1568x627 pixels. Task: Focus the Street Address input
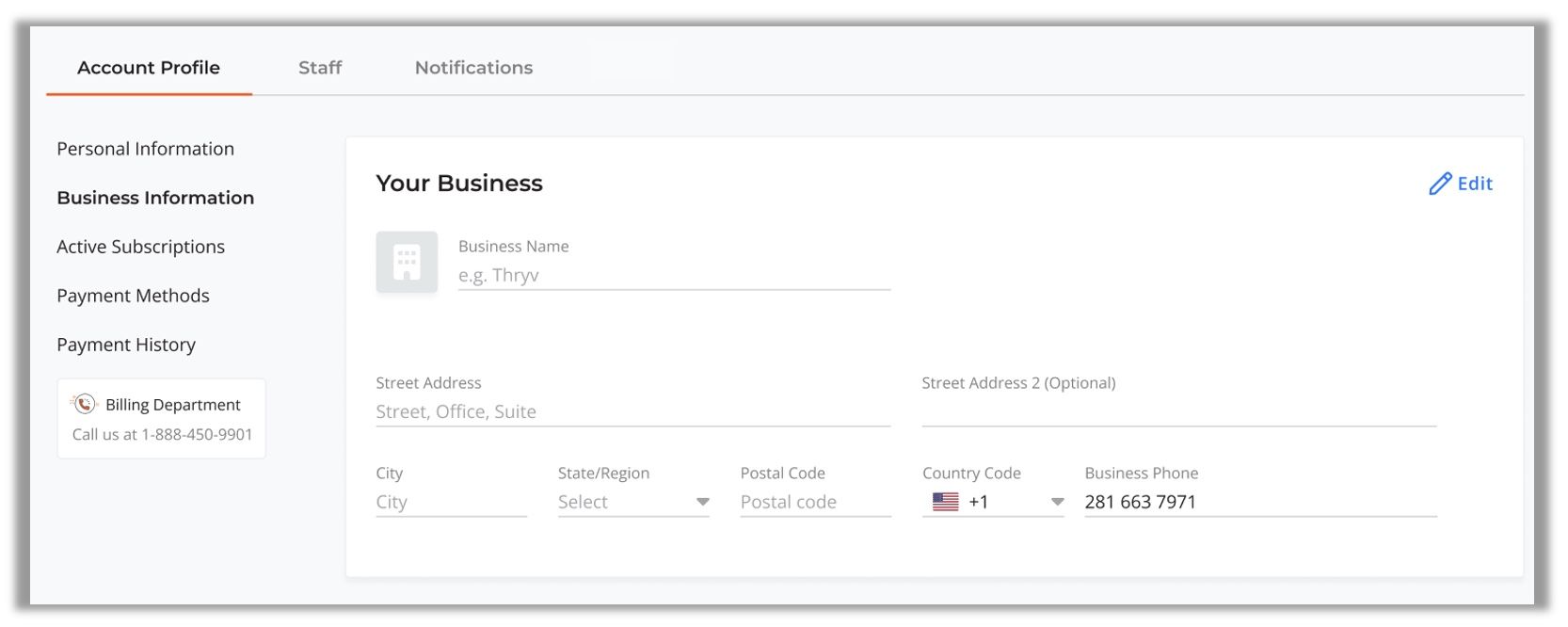tap(632, 411)
